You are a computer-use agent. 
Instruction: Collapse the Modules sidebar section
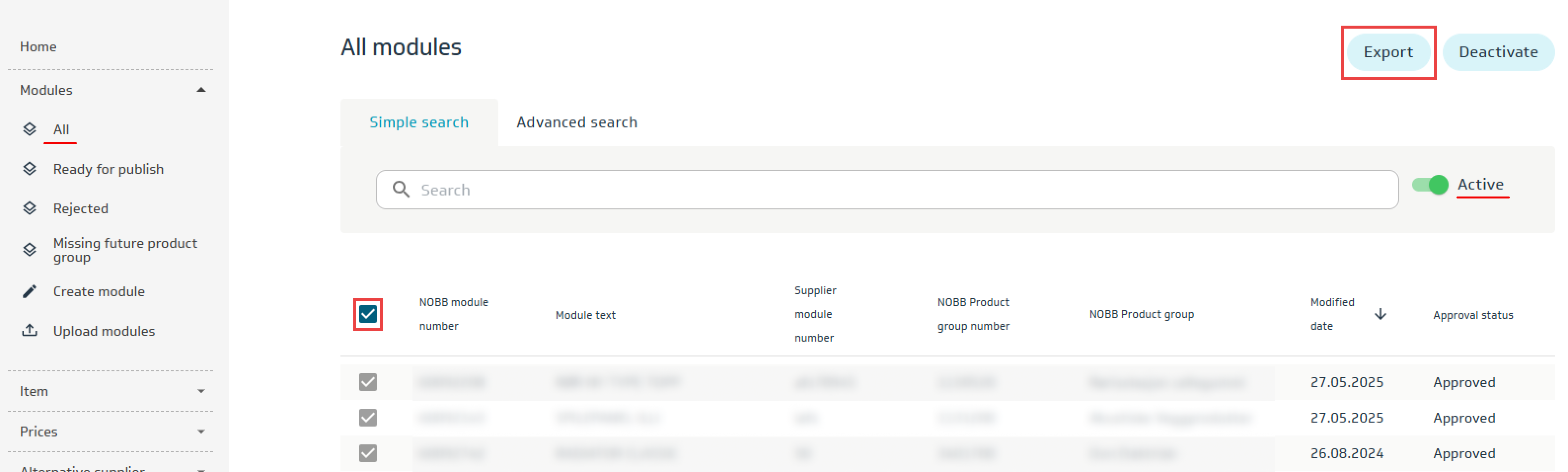pos(201,90)
